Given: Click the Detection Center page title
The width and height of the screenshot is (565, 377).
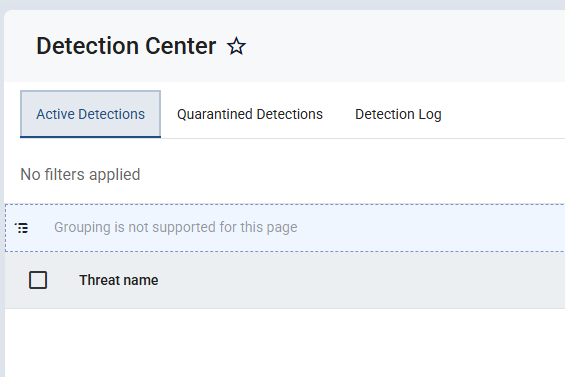Looking at the screenshot, I should pyautogui.click(x=126, y=46).
